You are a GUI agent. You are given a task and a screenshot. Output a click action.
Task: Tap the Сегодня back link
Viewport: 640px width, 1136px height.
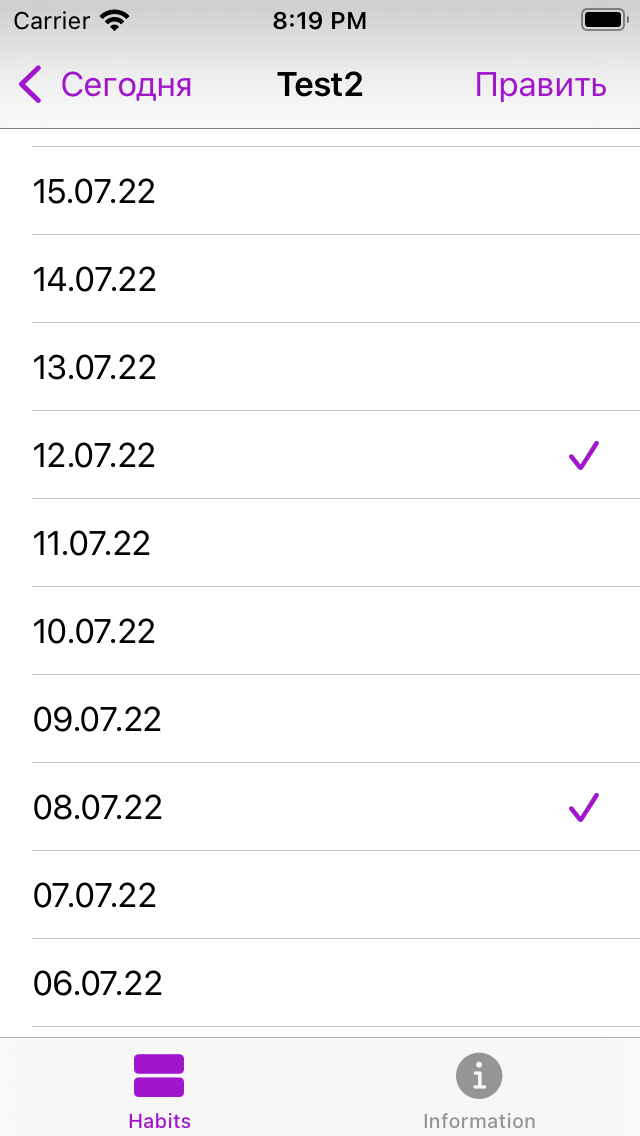click(x=127, y=84)
